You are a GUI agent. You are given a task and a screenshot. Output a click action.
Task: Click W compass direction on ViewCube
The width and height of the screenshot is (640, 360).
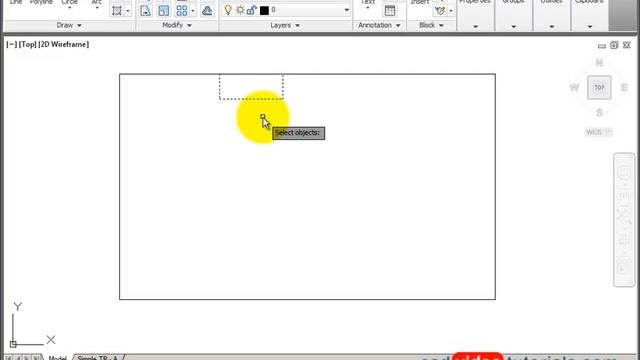pyautogui.click(x=574, y=88)
